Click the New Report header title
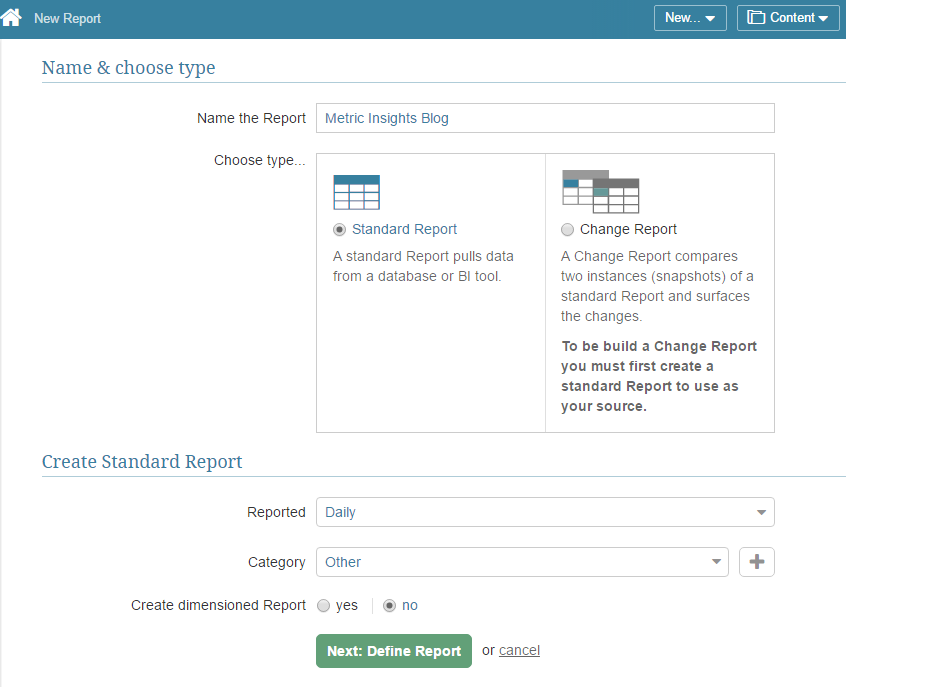The height and width of the screenshot is (687, 952). tap(67, 18)
